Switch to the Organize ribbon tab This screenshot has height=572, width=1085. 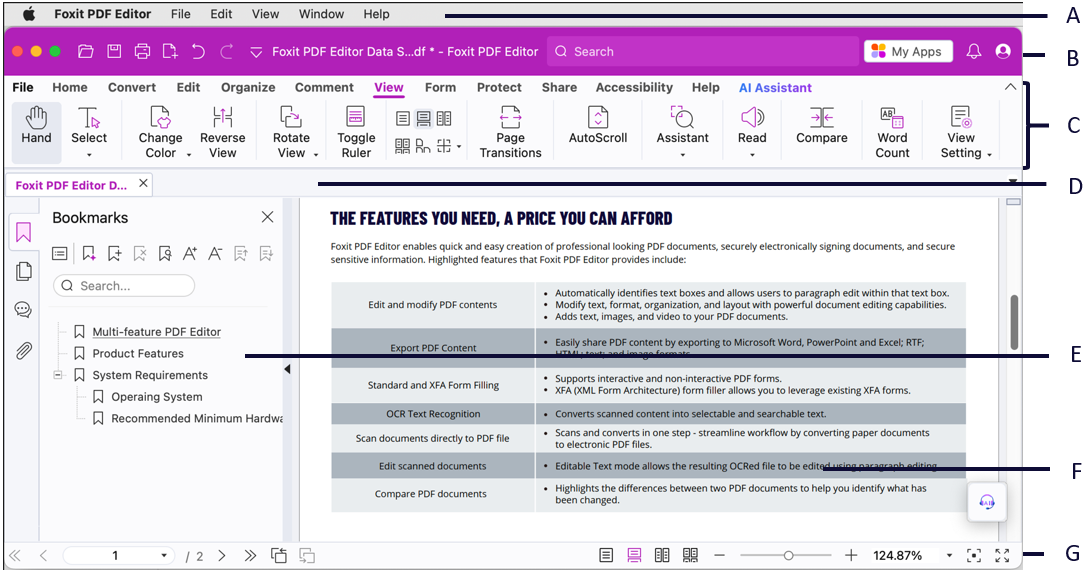tap(248, 87)
